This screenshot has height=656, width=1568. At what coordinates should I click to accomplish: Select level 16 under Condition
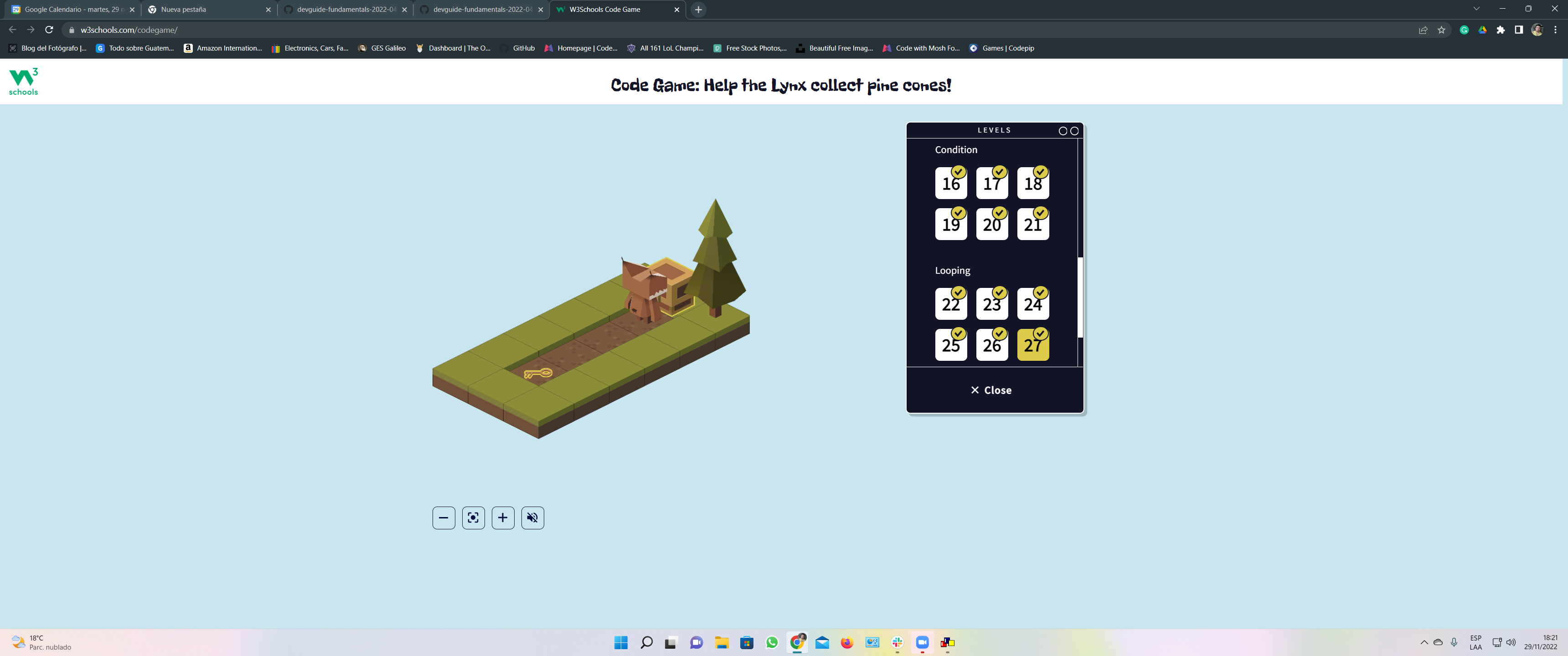coord(950,183)
